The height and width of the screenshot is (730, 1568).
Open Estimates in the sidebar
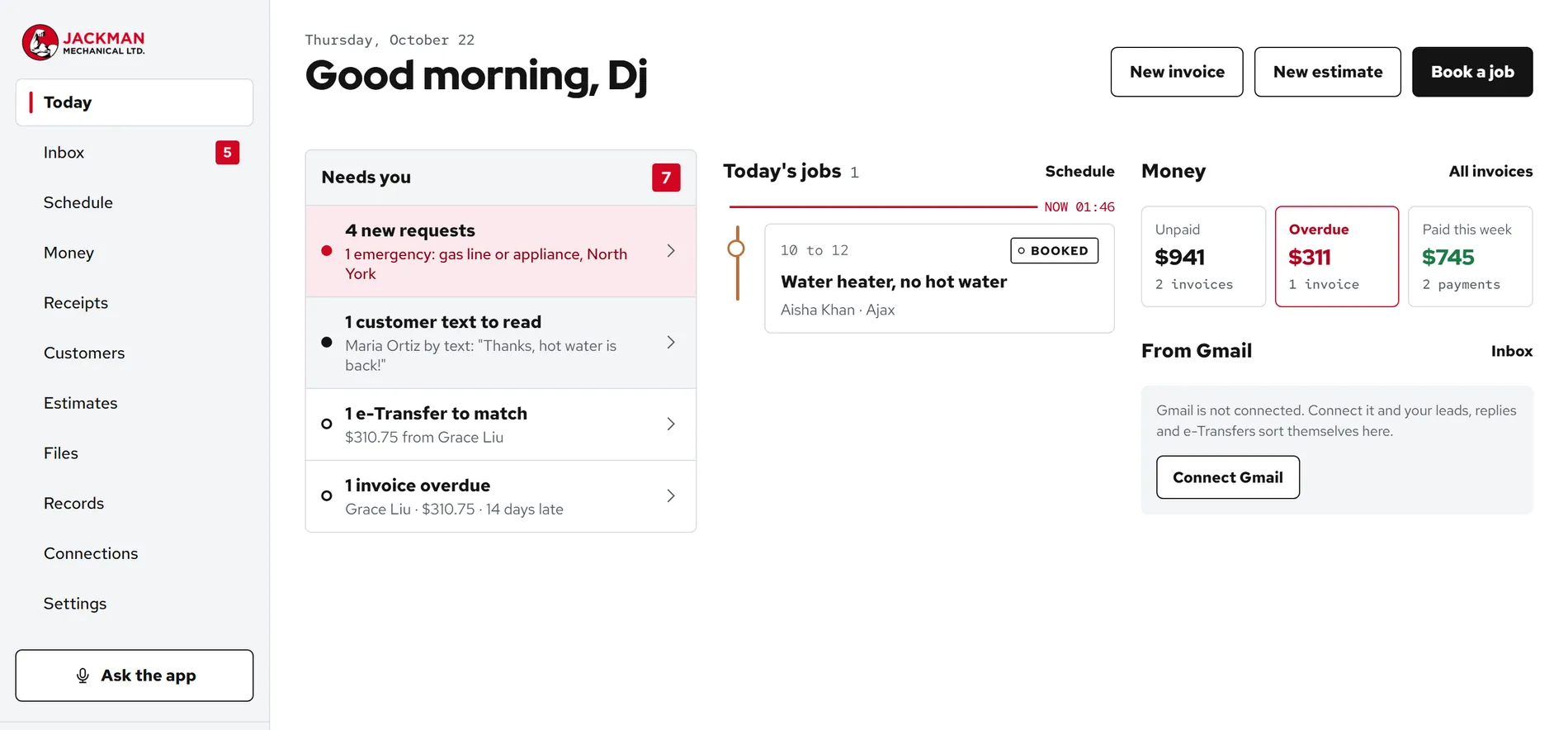(135, 403)
